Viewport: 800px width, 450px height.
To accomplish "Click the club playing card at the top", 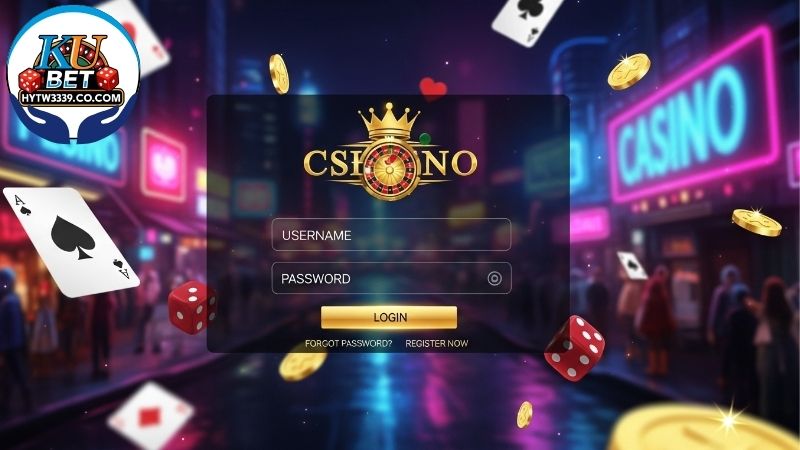I will [526, 21].
